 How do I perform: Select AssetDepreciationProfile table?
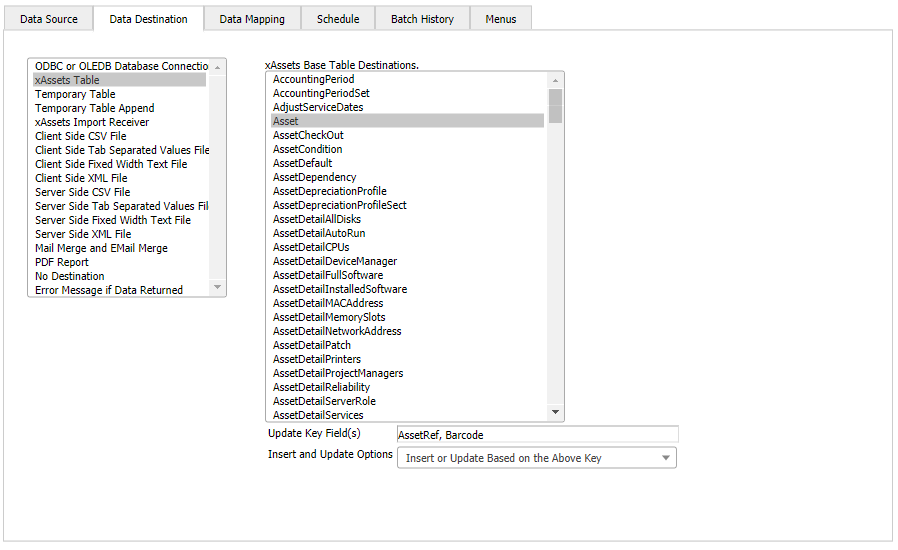[407, 192]
